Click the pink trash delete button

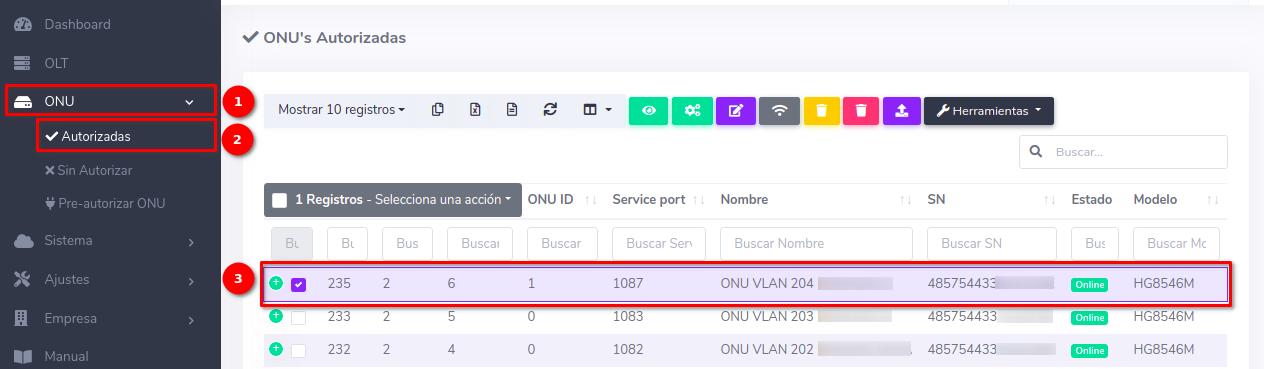click(860, 111)
